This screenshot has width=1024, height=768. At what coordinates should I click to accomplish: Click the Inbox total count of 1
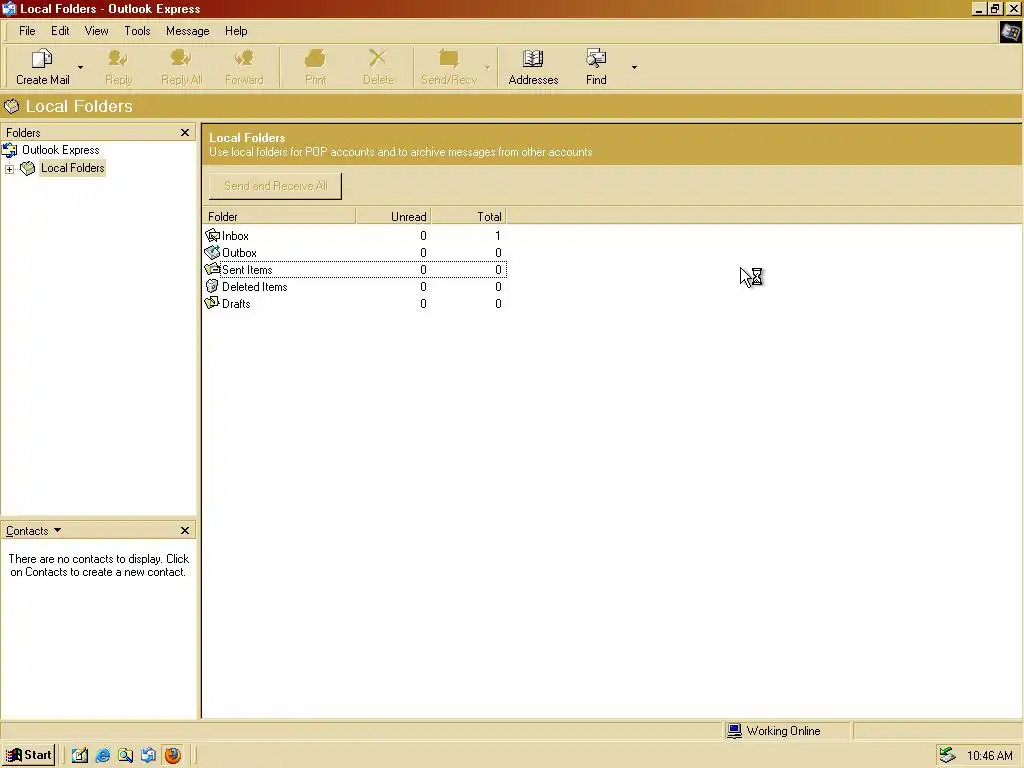click(x=498, y=236)
